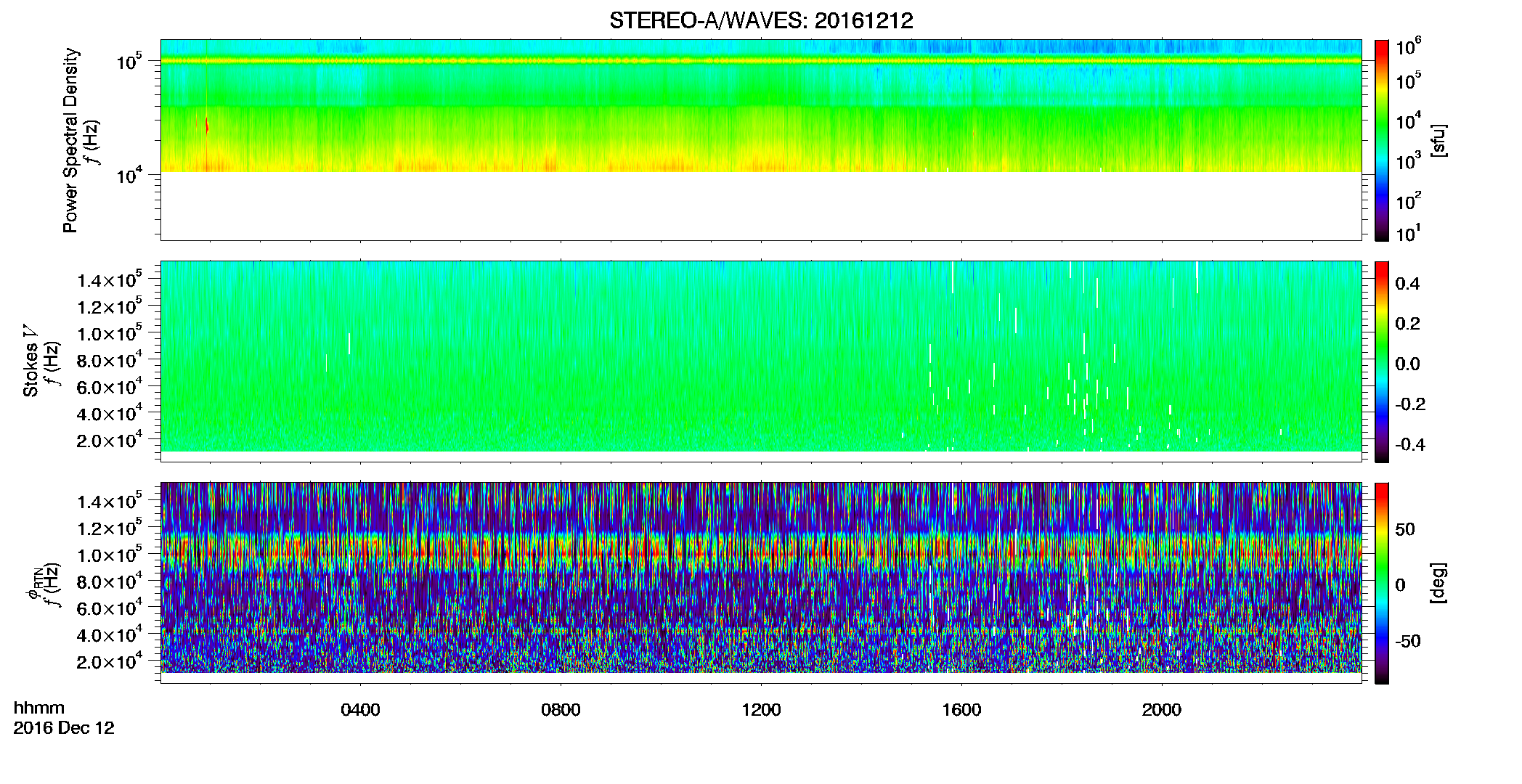Click the 2016 Dec 12 date label

click(x=64, y=728)
